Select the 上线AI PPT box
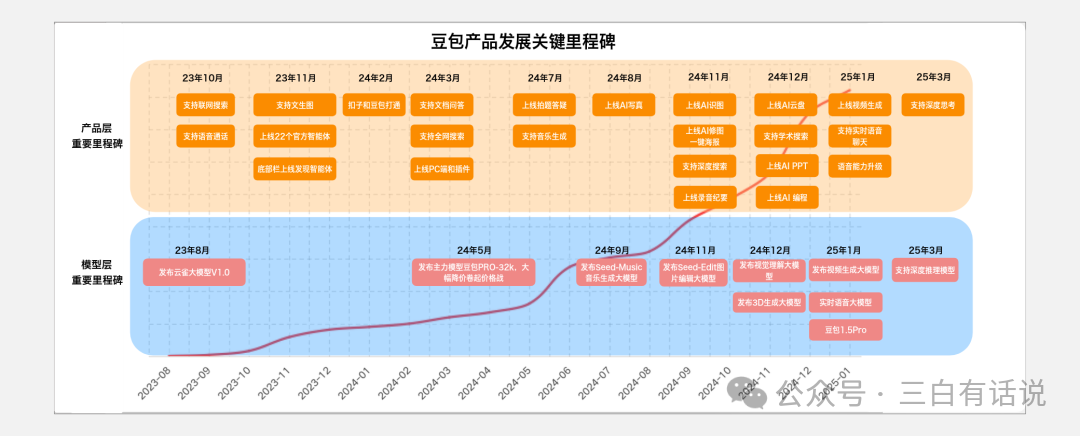The height and width of the screenshot is (436, 1080). tap(787, 166)
